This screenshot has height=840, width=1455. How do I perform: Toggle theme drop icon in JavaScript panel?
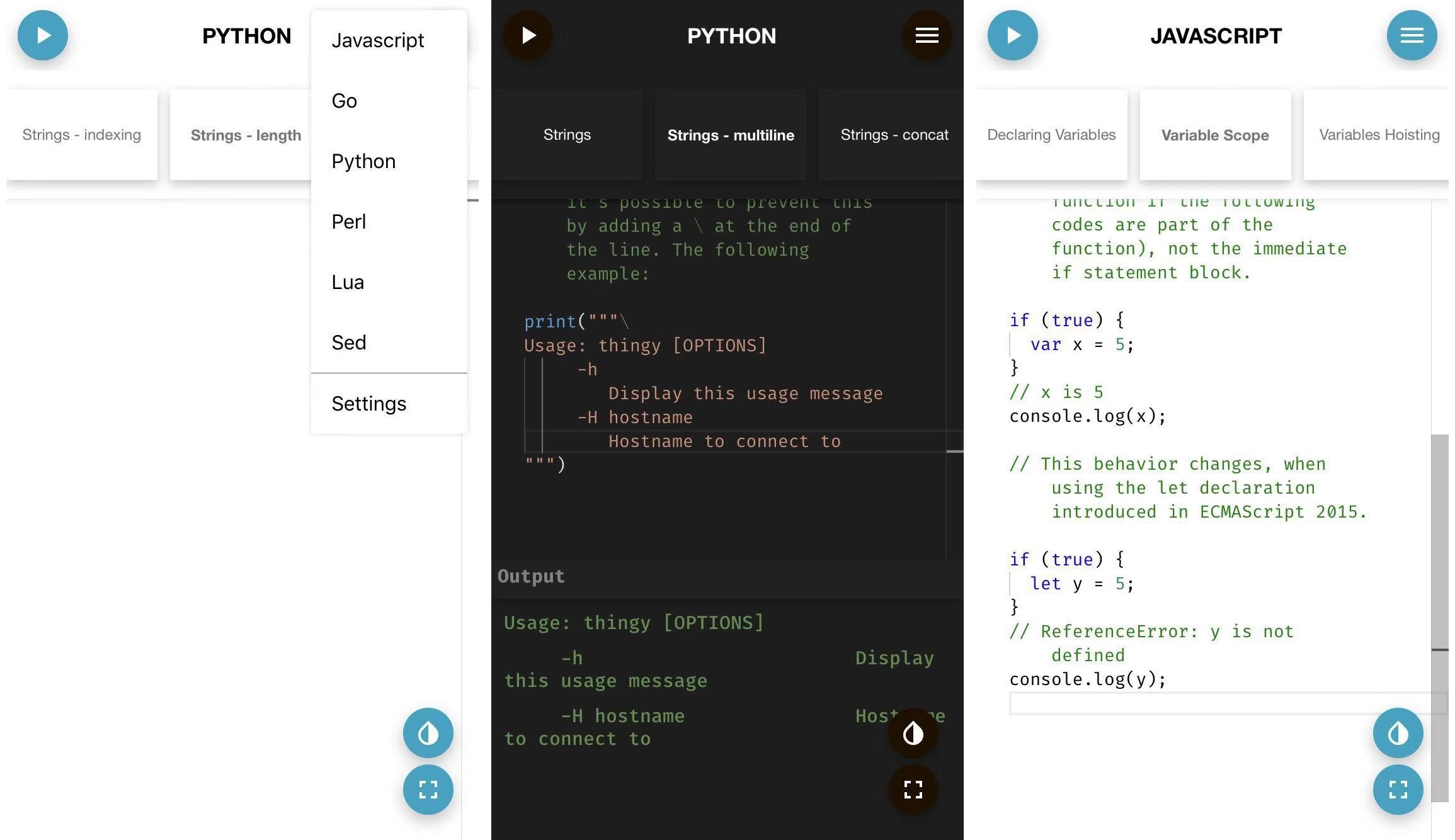click(1398, 733)
